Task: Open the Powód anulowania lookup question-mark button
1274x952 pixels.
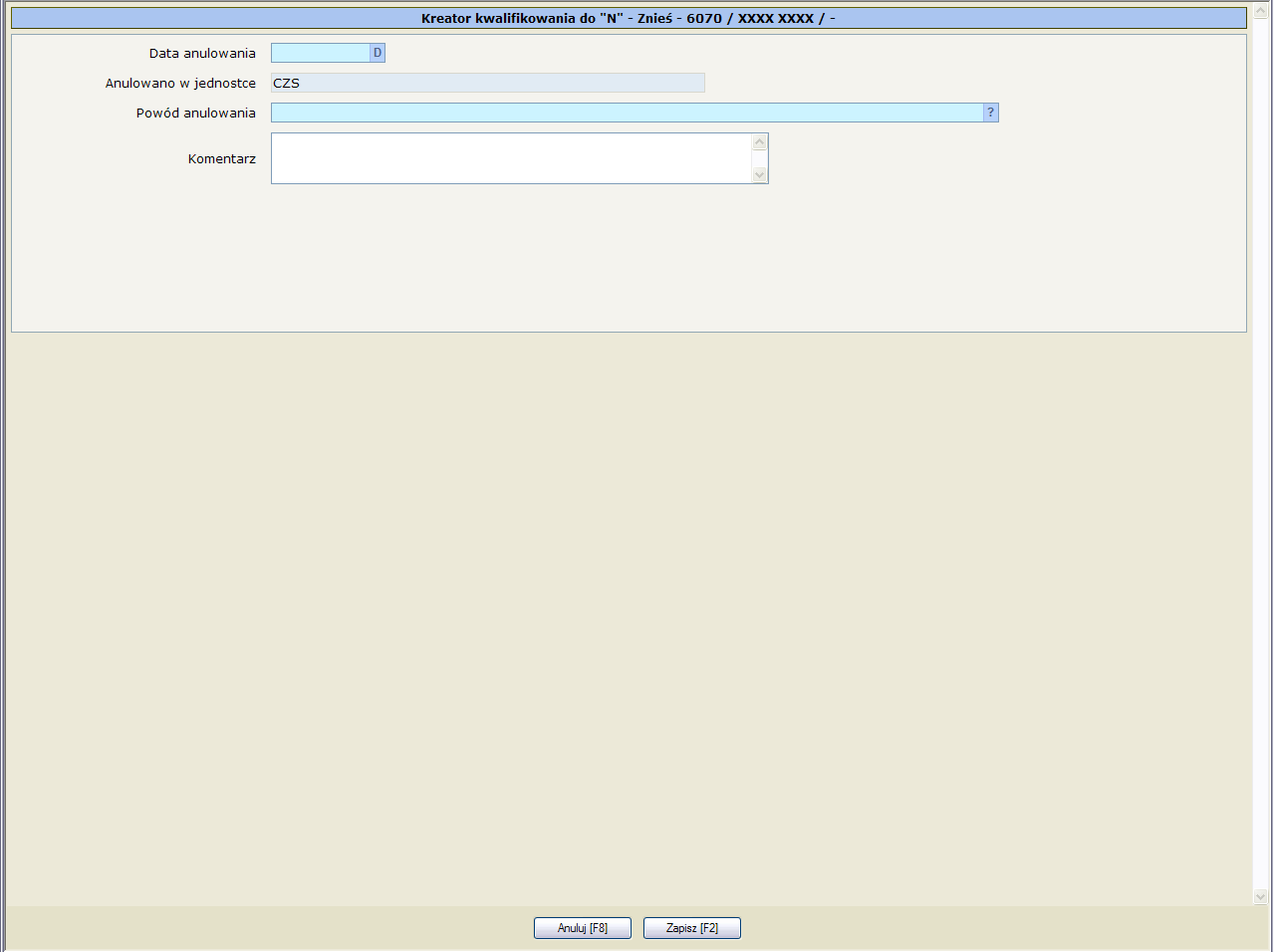Action: 991,113
